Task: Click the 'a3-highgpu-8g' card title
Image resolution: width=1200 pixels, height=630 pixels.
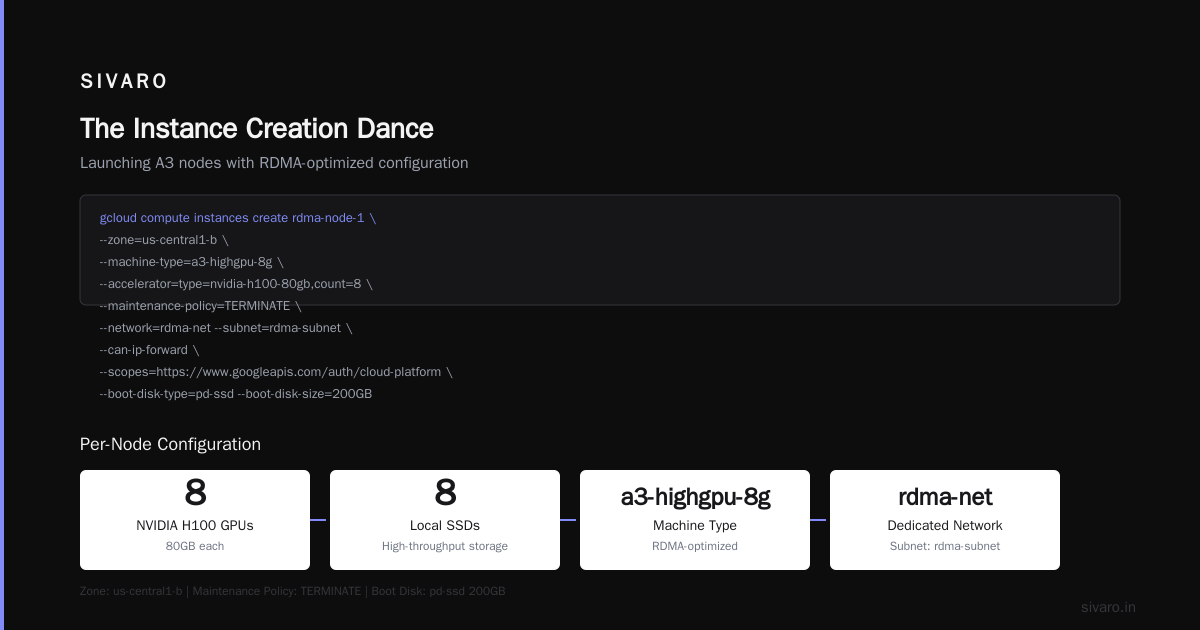Action: (695, 496)
